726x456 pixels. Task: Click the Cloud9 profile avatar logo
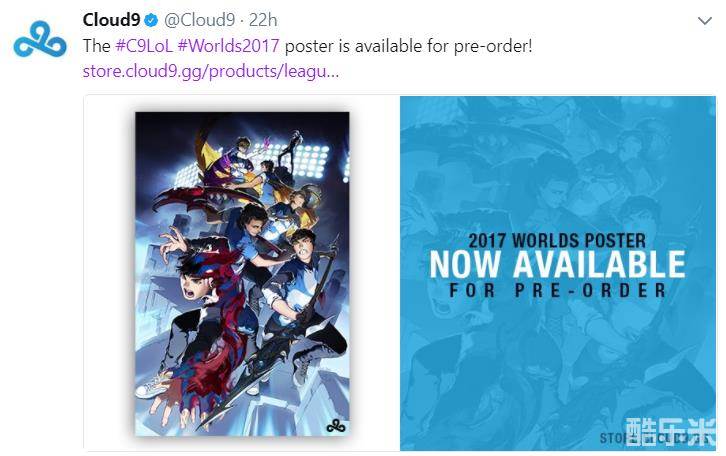pos(40,39)
